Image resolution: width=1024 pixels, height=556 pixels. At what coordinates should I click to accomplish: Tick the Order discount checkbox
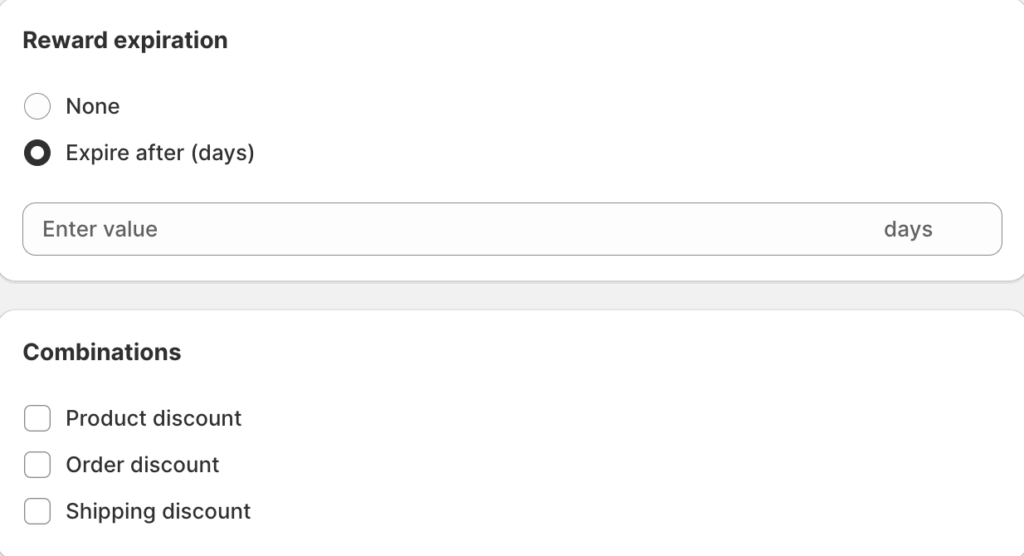click(x=37, y=465)
